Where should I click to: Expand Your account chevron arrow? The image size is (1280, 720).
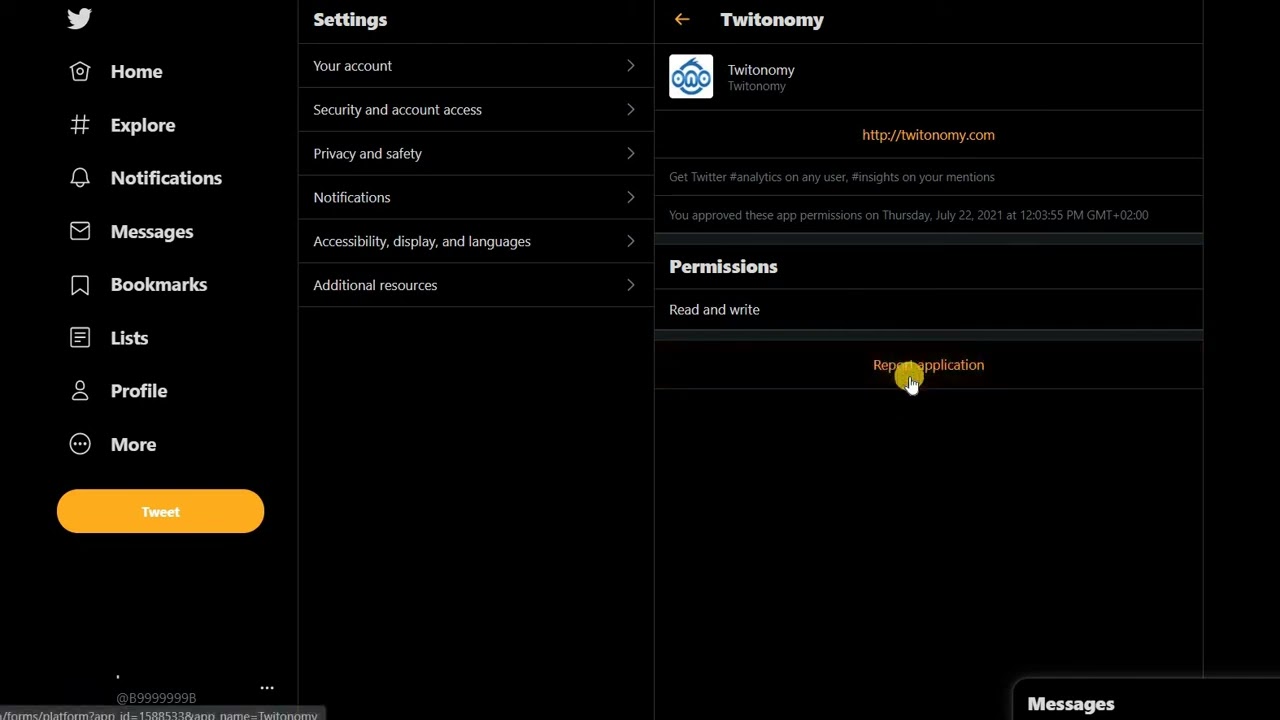click(630, 66)
